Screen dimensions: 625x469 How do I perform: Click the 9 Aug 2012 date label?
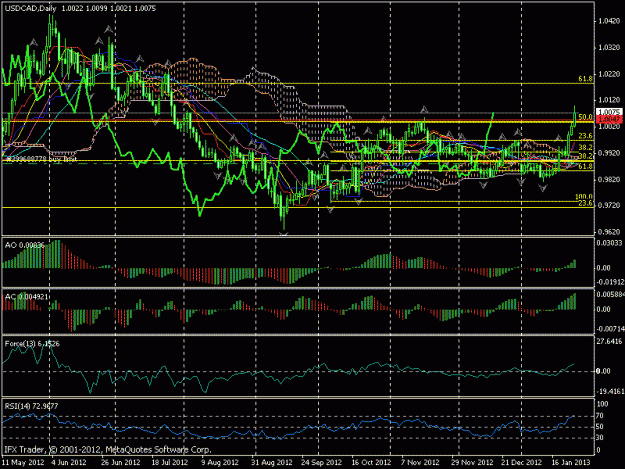(220, 462)
